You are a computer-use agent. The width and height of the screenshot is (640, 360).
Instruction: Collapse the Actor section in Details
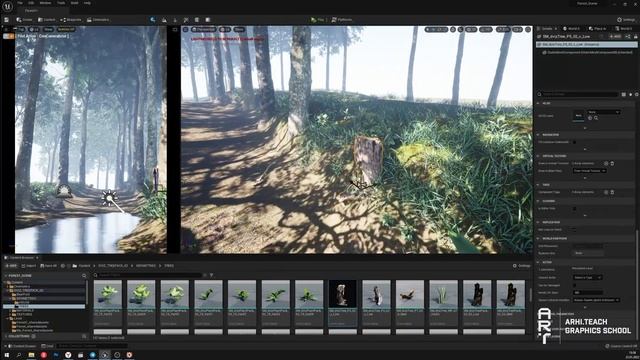(538, 262)
